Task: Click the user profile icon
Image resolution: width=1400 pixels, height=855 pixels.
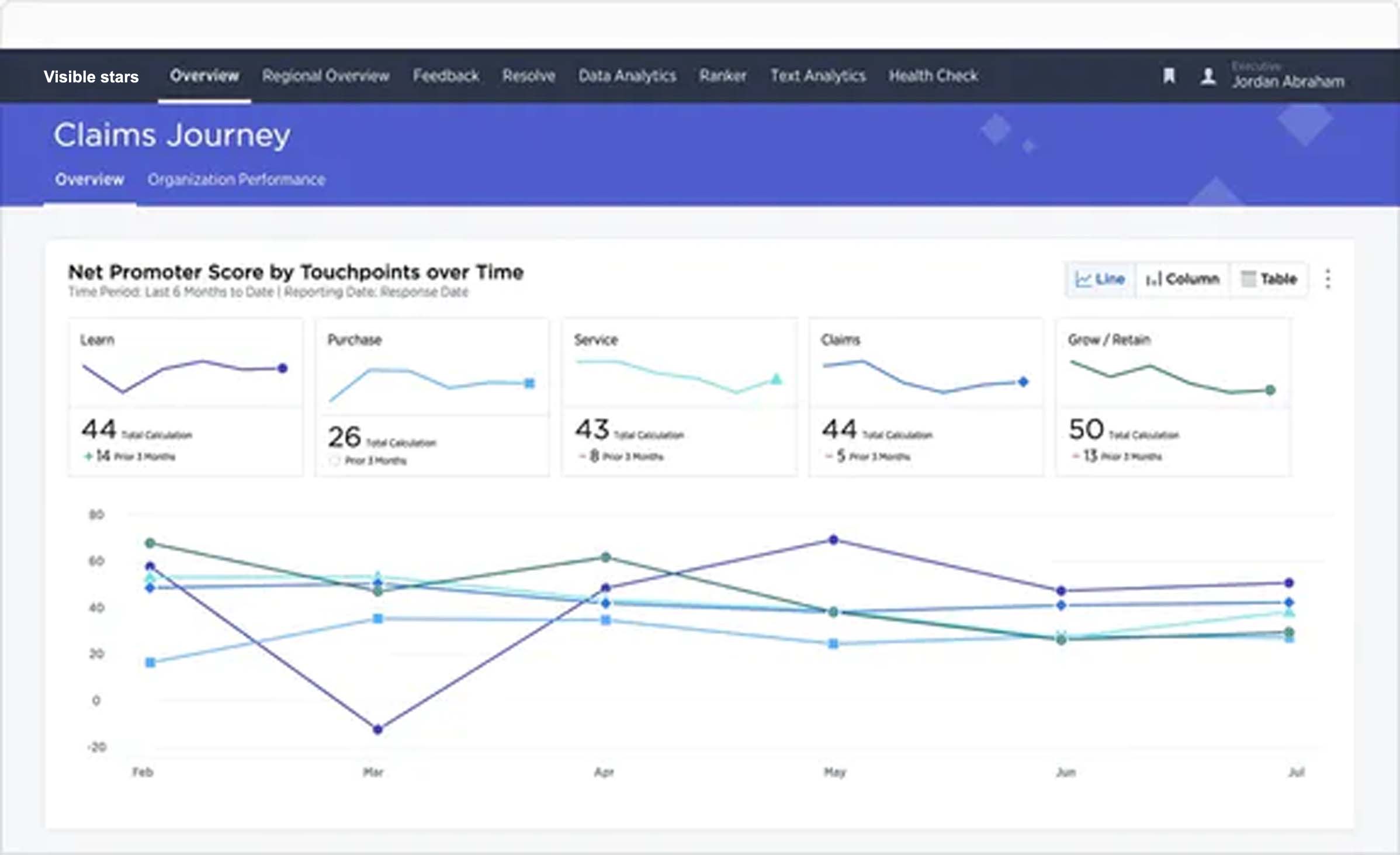Action: [1208, 76]
